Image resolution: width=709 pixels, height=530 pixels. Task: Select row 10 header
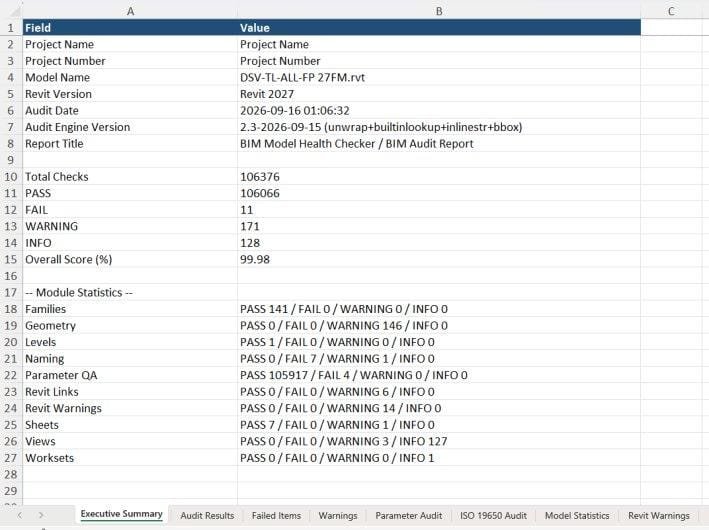point(11,177)
